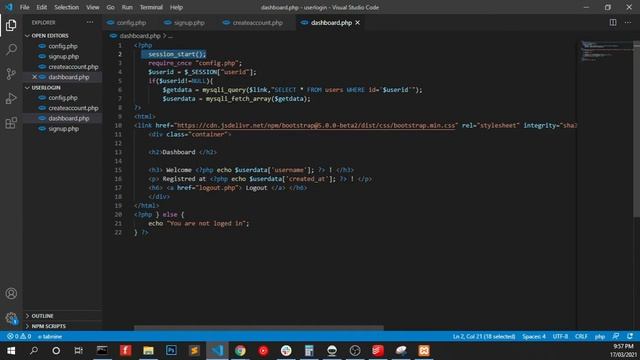Open File Explorer from the taskbar
Image resolution: width=640 pixels, height=360 pixels.
148,351
